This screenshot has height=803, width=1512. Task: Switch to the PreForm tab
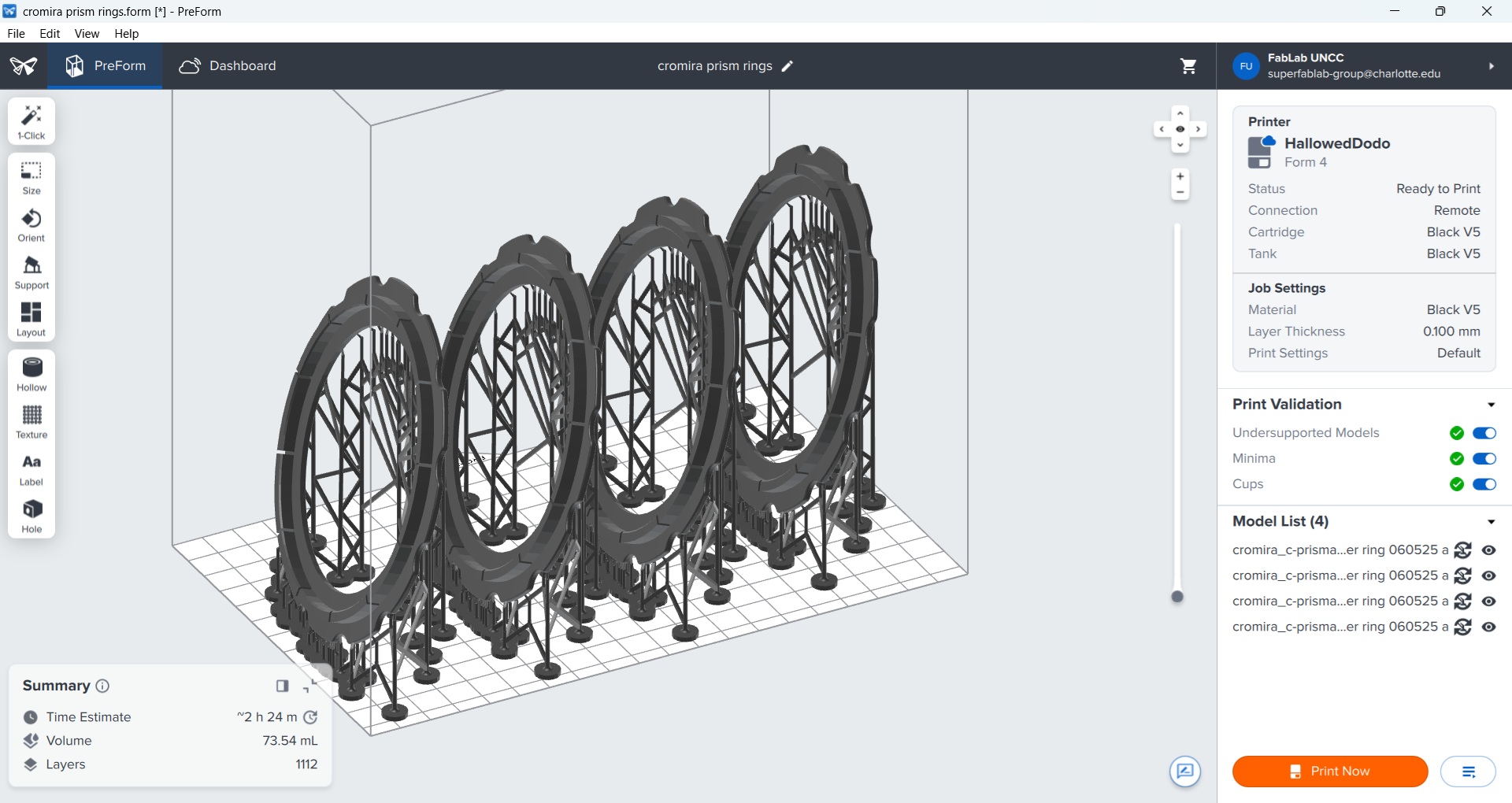coord(105,66)
